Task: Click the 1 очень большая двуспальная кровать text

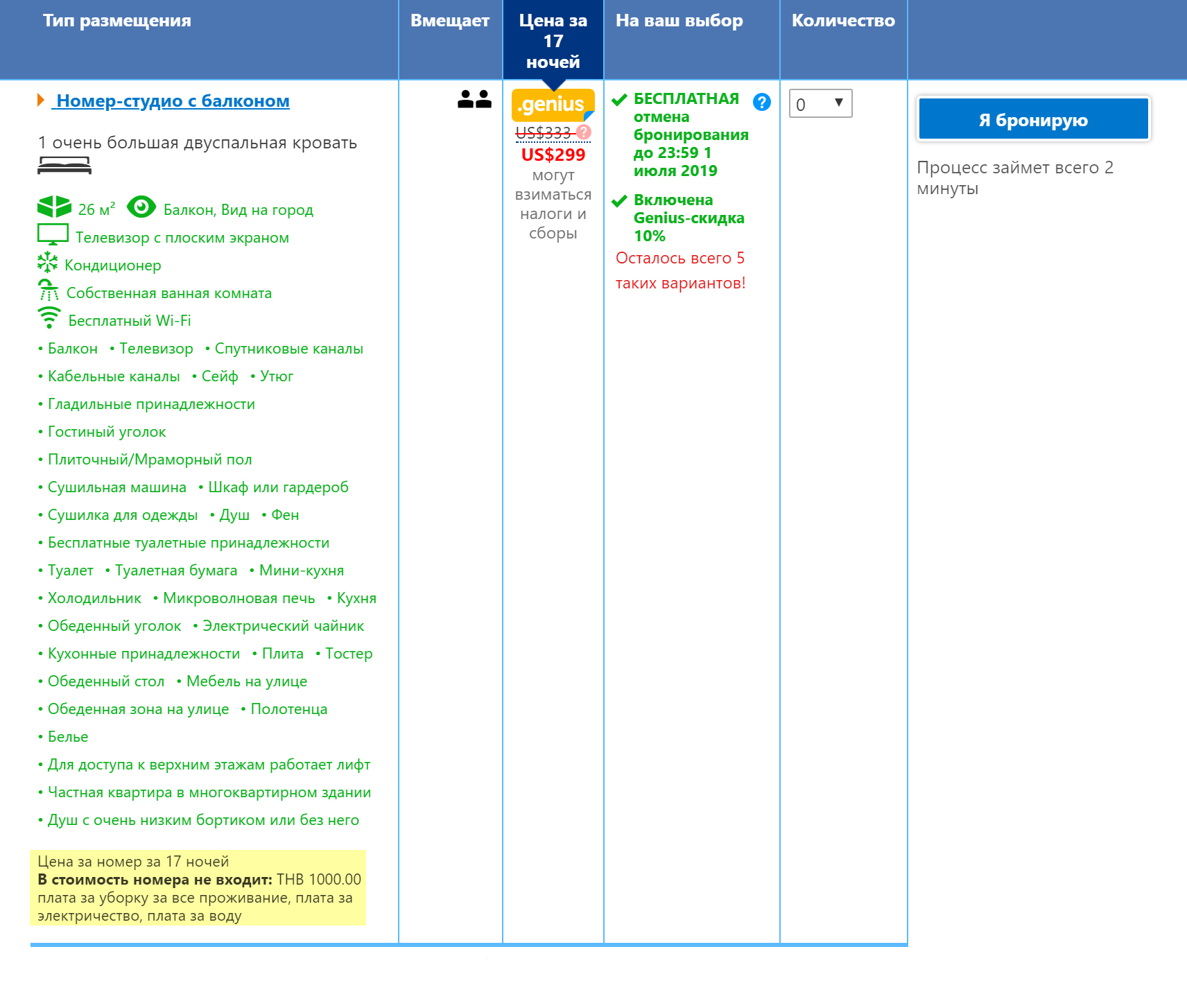Action: point(198,142)
